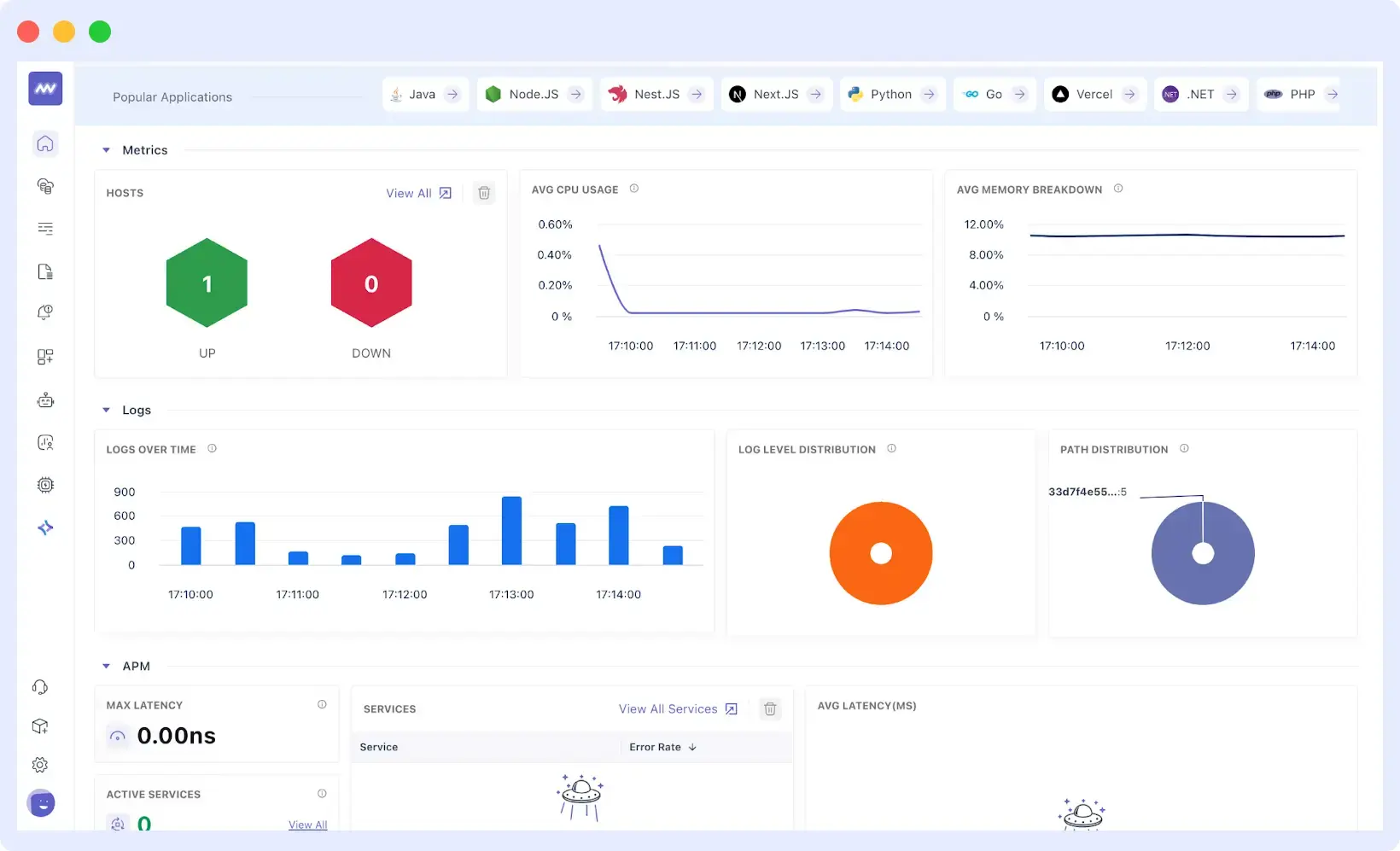Screen dimensions: 1400x851
Task: Click the sparkle AI icon in sidebar
Action: click(44, 528)
